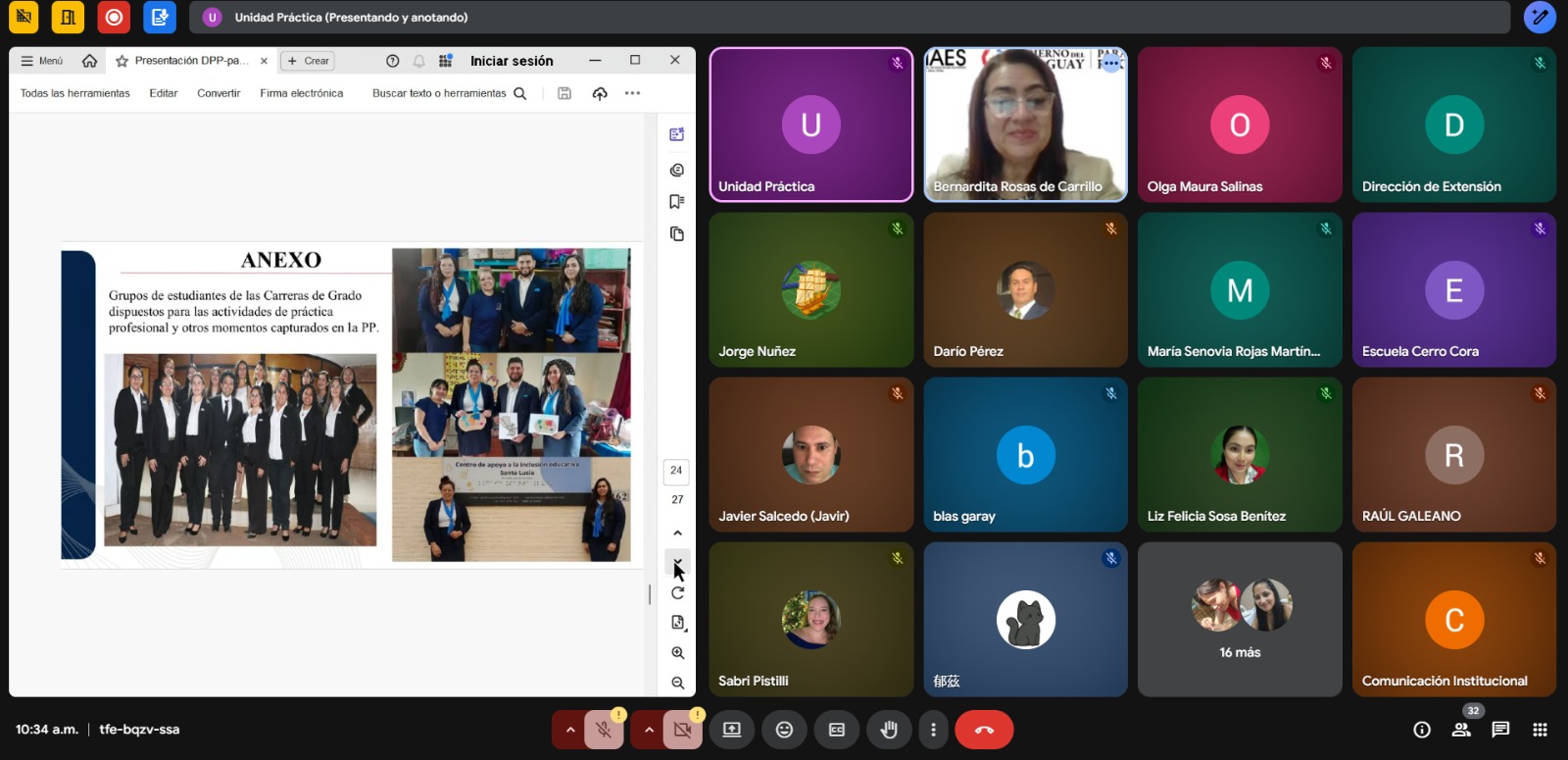The height and width of the screenshot is (760, 1568).
Task: Rotate the PDF page with rotate icon
Action: [x=677, y=593]
